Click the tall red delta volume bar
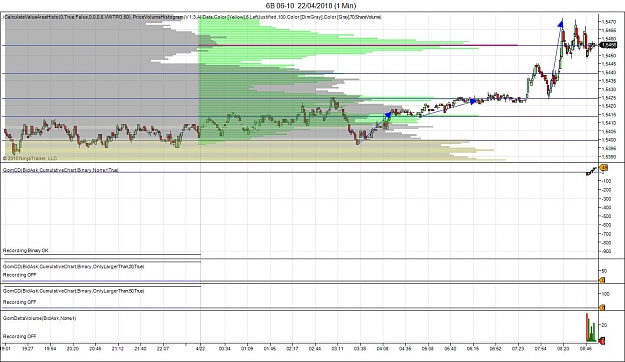This screenshot has width=625, height=362. 587,328
